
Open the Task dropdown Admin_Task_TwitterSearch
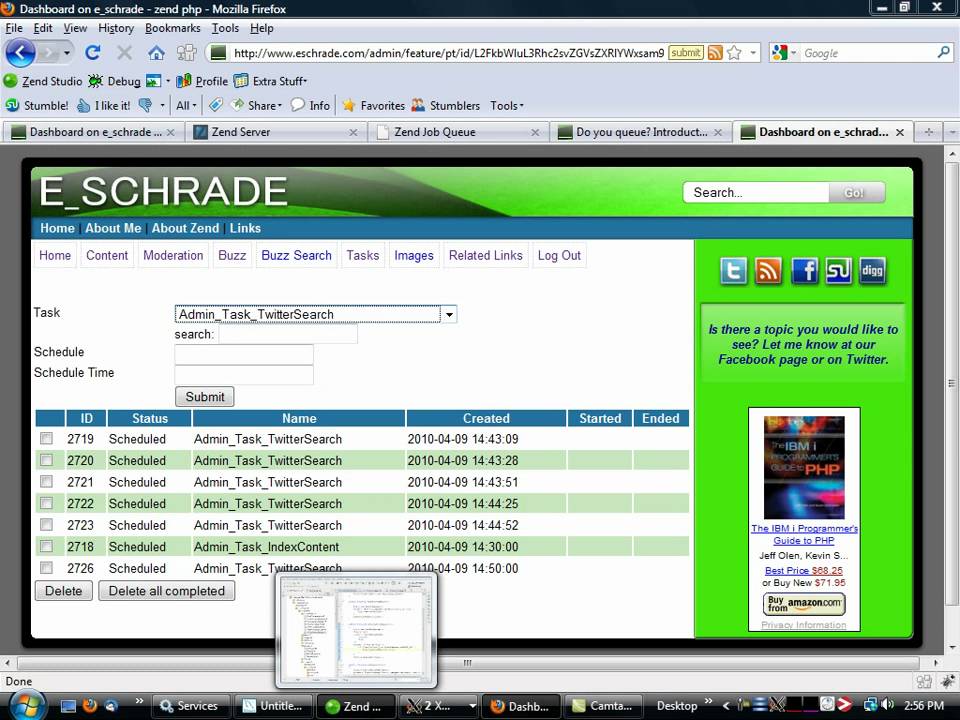tap(315, 314)
